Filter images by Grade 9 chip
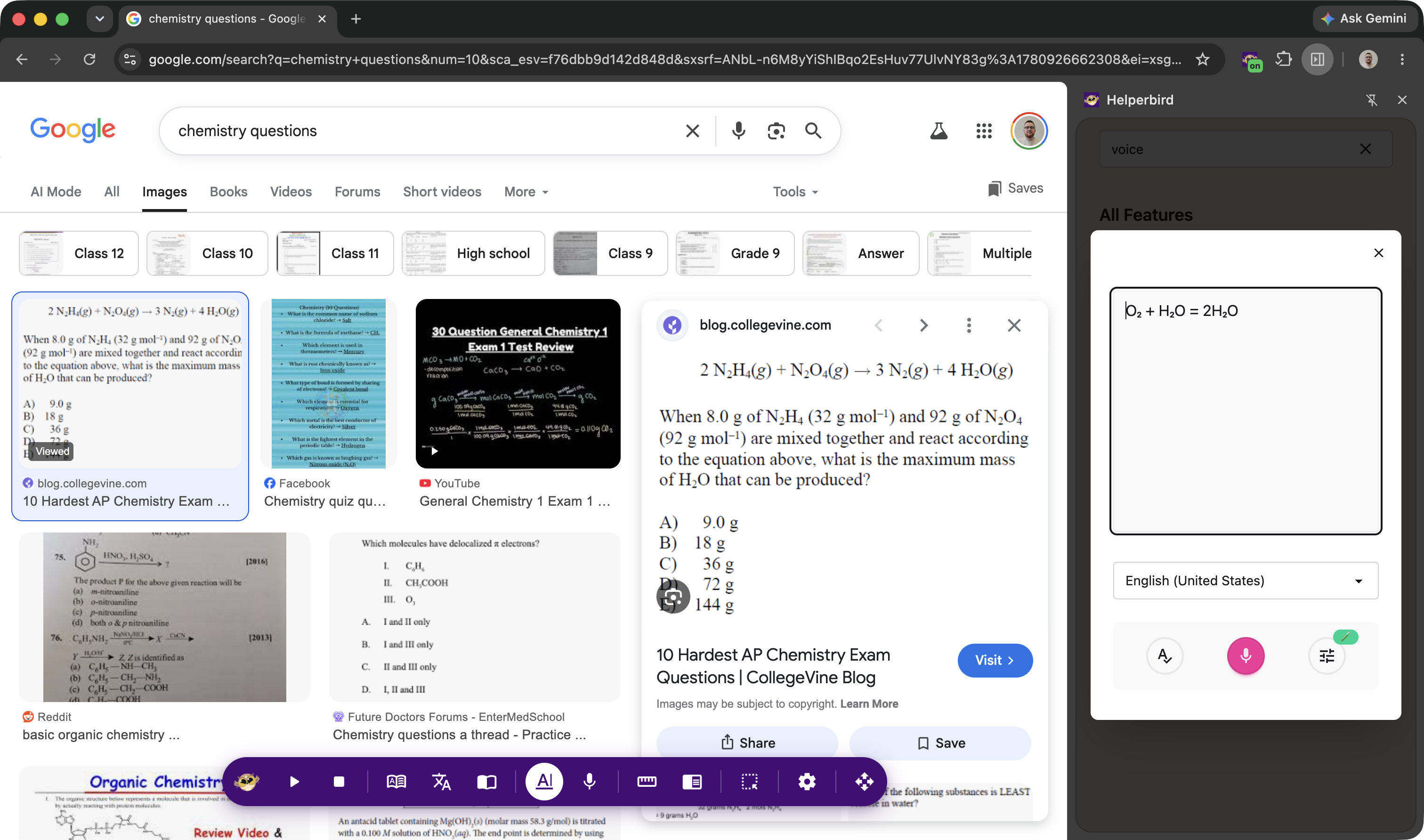This screenshot has height=840, width=1424. tap(735, 253)
